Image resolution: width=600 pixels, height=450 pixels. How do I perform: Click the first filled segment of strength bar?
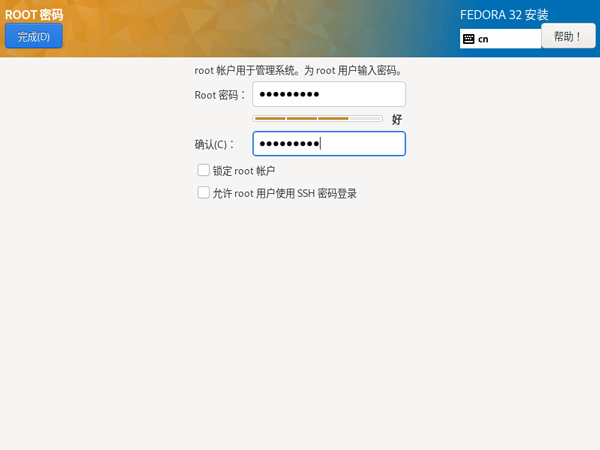[x=270, y=118]
